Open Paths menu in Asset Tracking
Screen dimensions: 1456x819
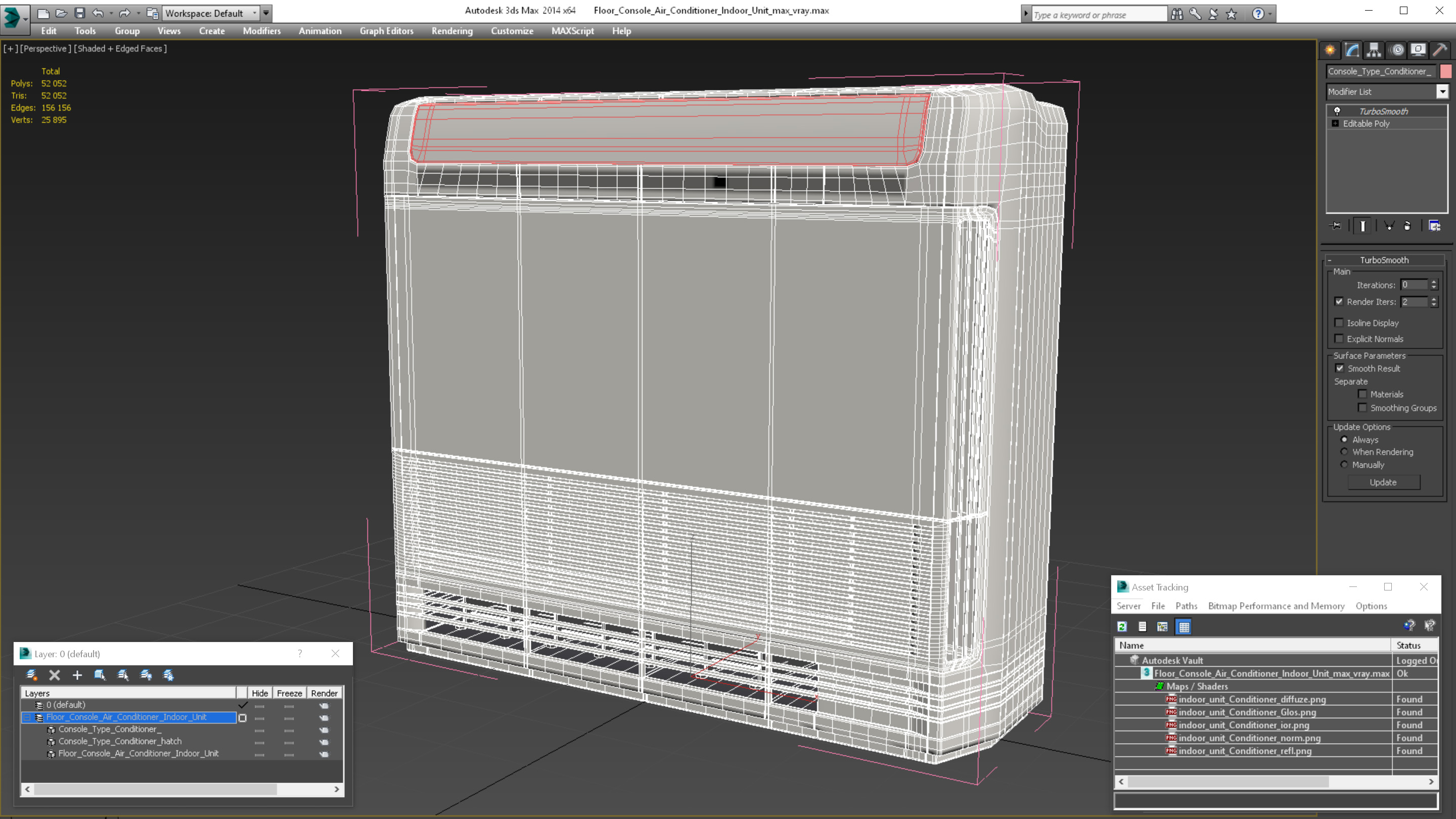1187,606
